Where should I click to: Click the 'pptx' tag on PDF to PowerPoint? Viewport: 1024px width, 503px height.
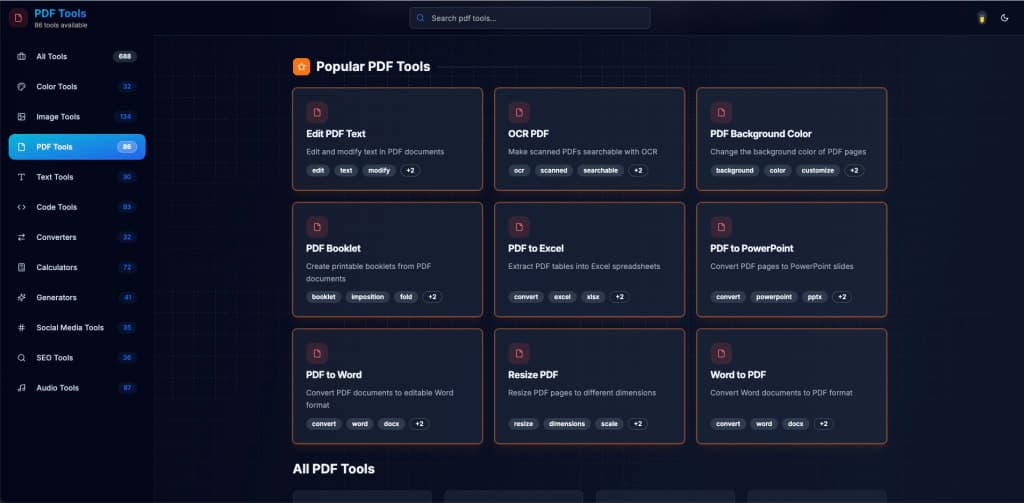coord(815,297)
